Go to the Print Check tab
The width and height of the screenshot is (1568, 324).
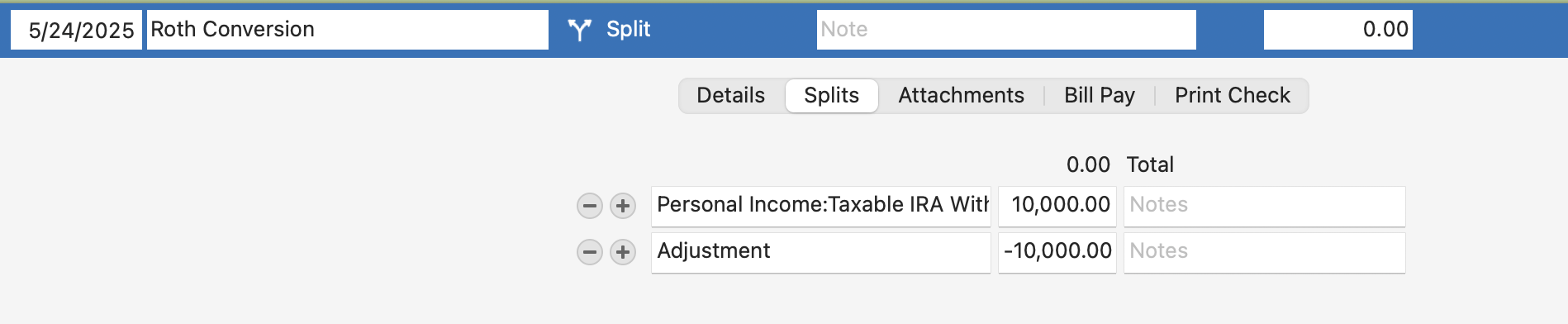tap(1233, 96)
